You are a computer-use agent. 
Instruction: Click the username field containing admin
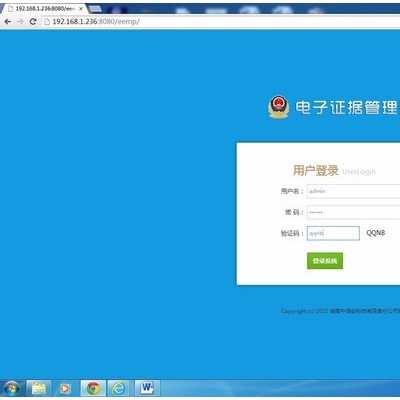[x=353, y=191]
